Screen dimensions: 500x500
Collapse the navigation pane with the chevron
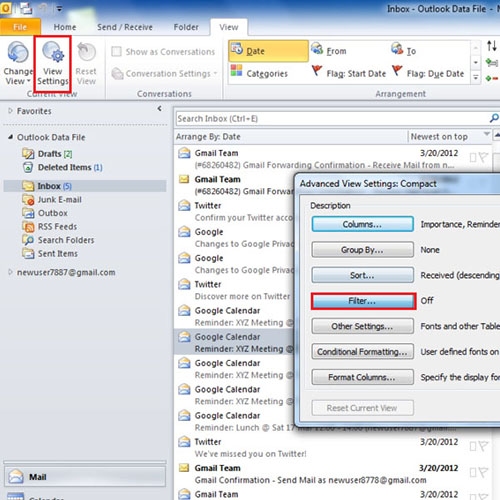[159, 108]
